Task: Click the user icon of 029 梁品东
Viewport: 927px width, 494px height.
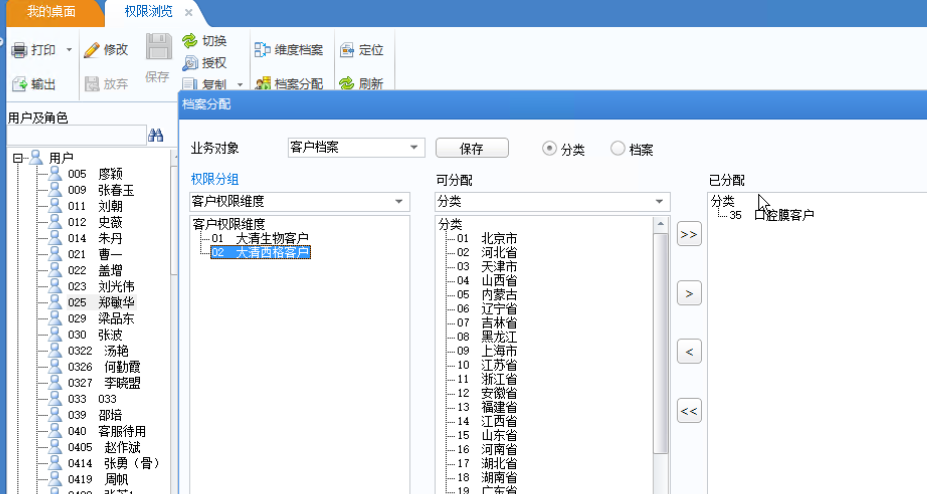Action: [x=55, y=318]
